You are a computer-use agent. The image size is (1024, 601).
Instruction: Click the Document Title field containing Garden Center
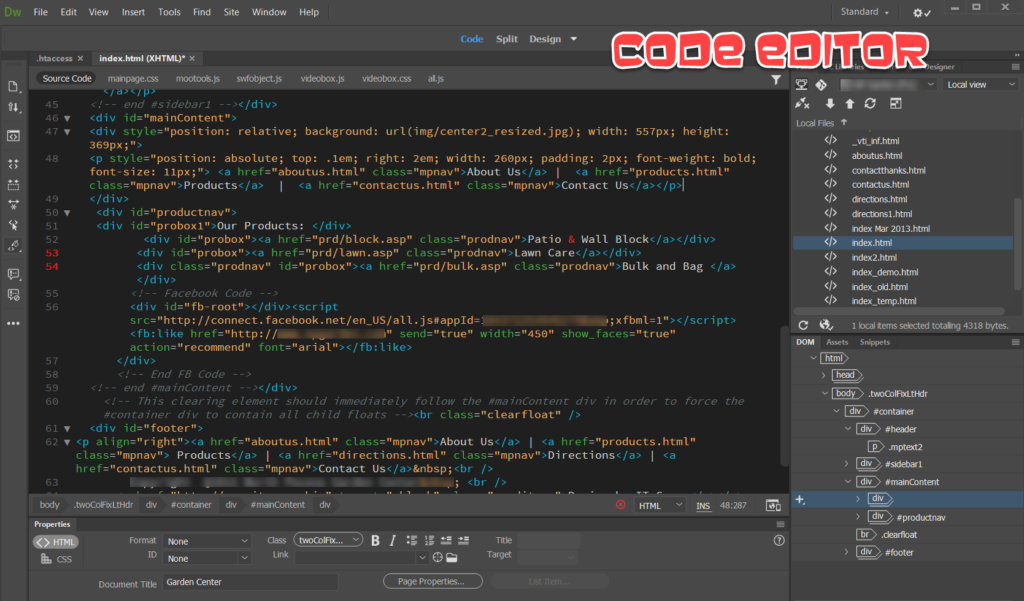(250, 582)
